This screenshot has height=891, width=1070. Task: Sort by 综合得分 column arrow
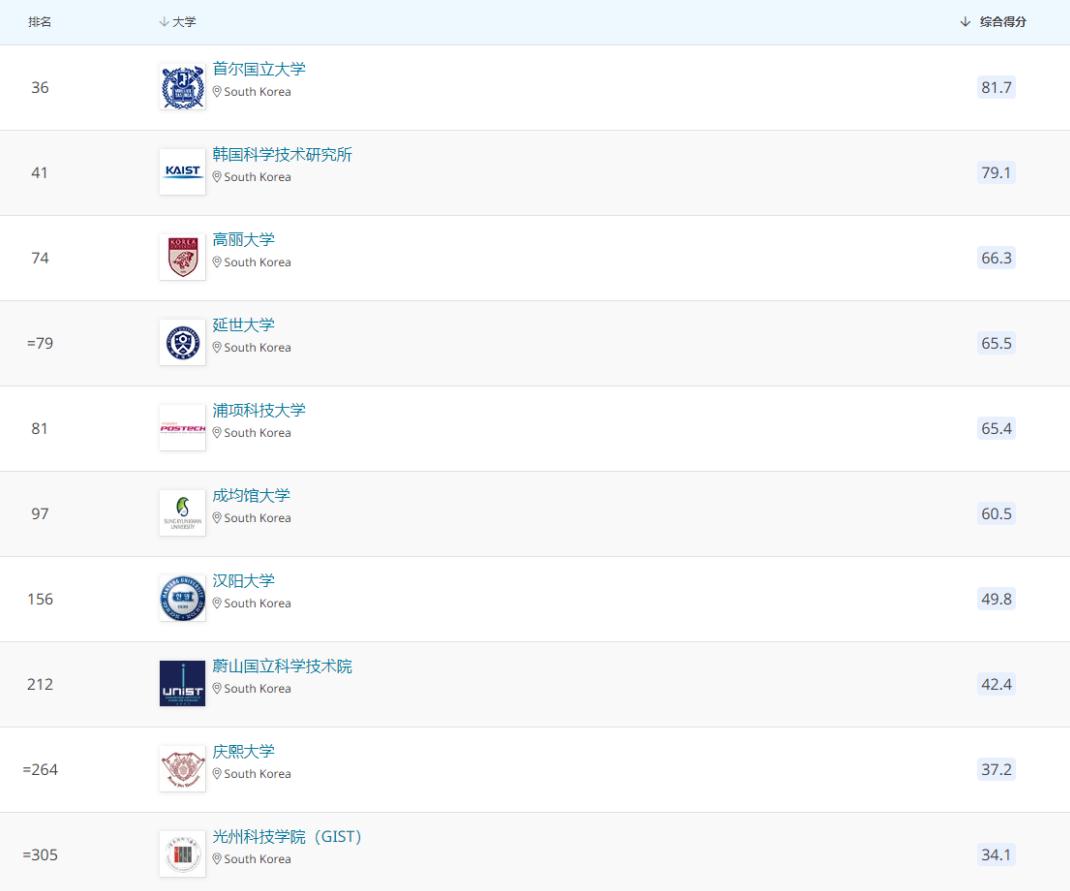[965, 22]
